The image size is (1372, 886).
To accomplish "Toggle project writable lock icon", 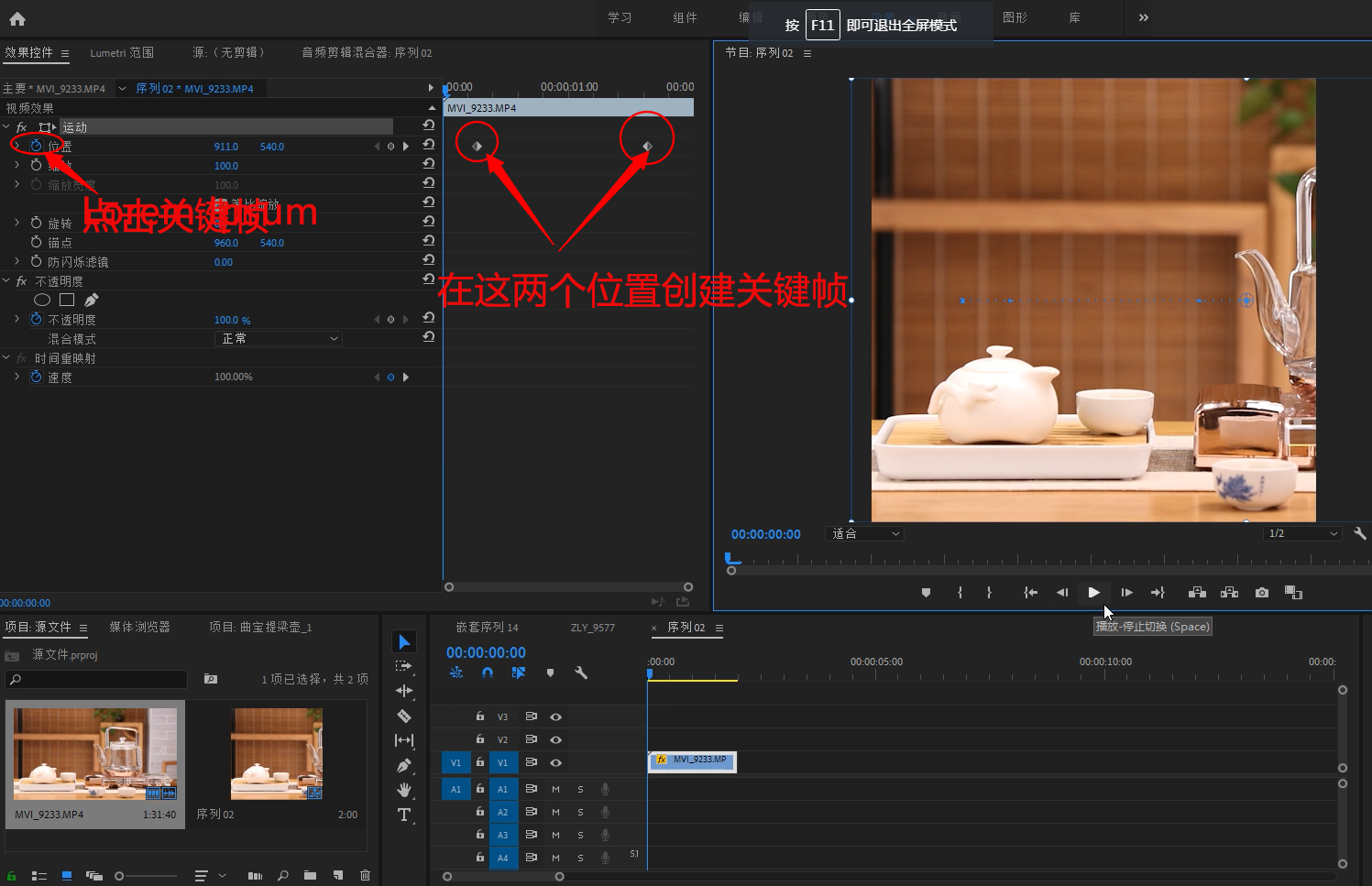I will pyautogui.click(x=11, y=876).
